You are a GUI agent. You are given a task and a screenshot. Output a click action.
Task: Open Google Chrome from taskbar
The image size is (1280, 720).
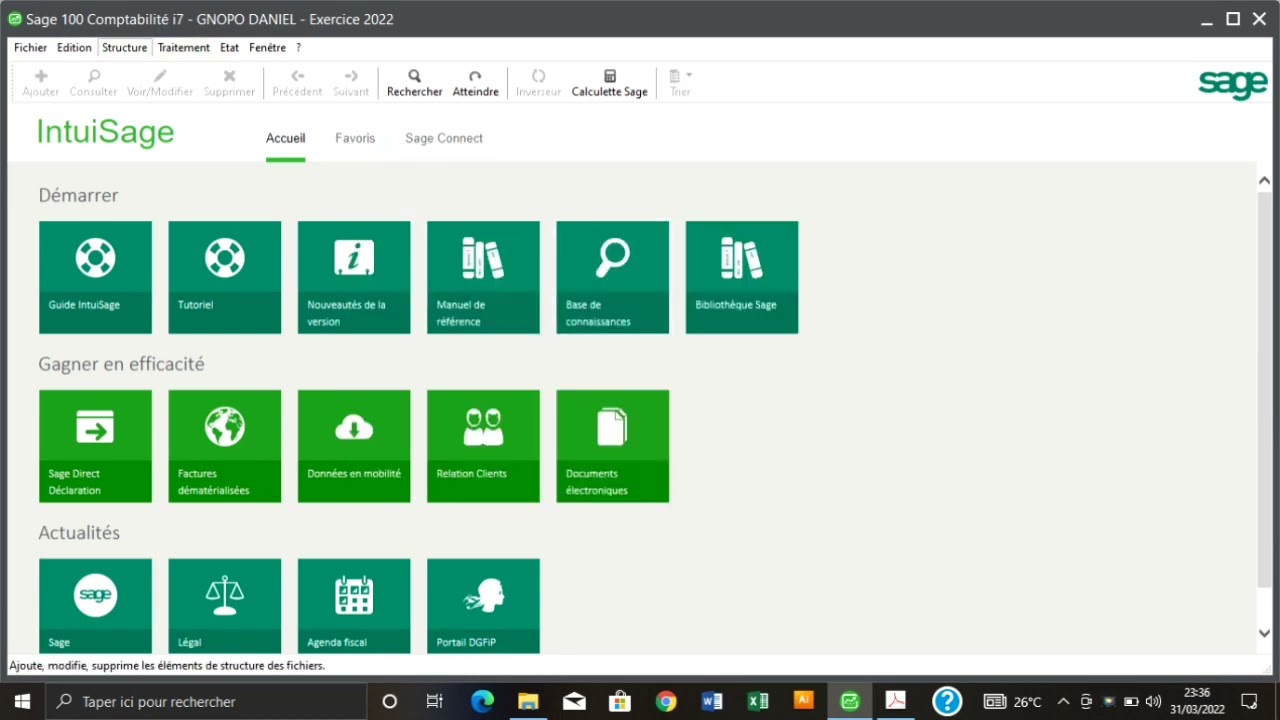point(666,702)
